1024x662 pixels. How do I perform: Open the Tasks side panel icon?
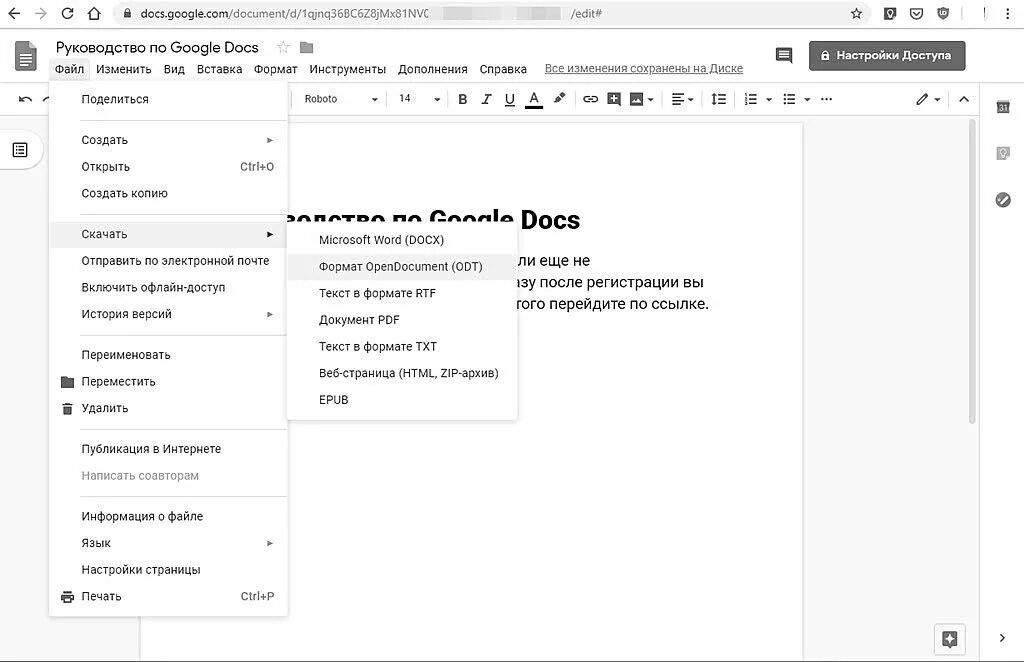coord(1003,200)
